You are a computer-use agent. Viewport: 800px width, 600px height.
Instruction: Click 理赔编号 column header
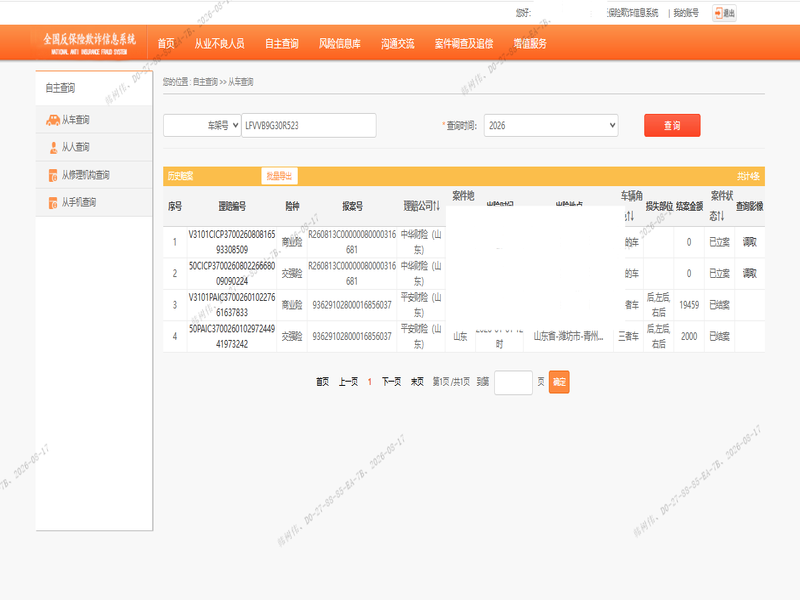point(232,206)
